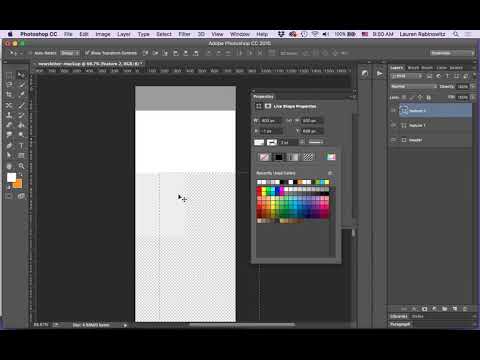The height and width of the screenshot is (360, 480).
Task: Select the Header layer
Action: click(x=435, y=140)
